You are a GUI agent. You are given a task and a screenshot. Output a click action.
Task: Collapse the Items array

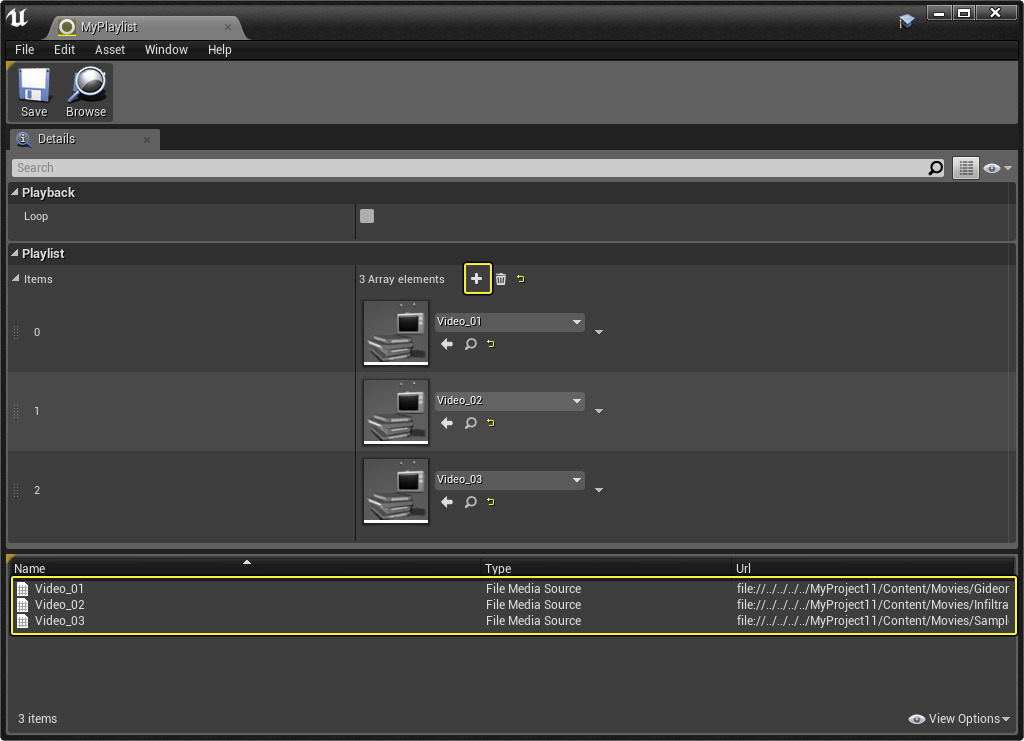[15, 279]
